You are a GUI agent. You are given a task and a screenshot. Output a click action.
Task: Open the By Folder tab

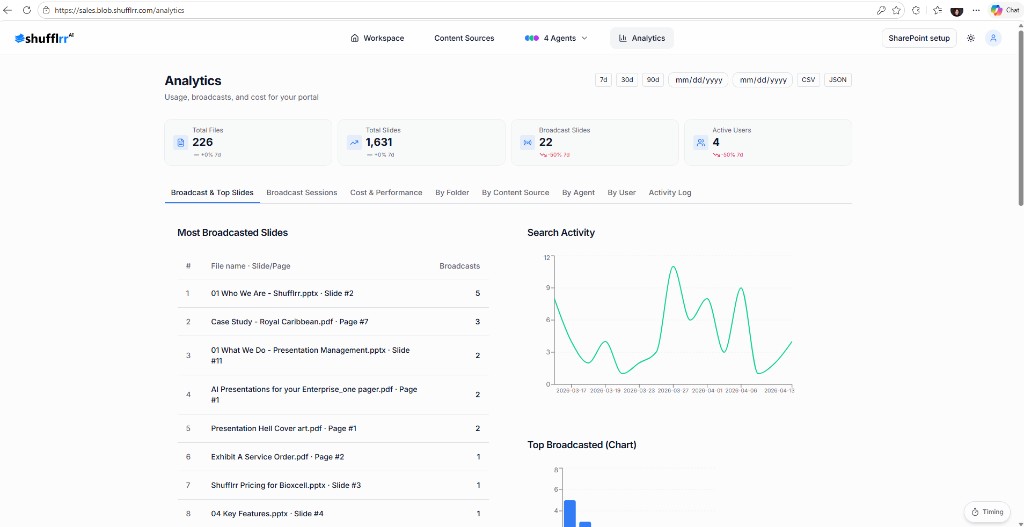coord(452,193)
